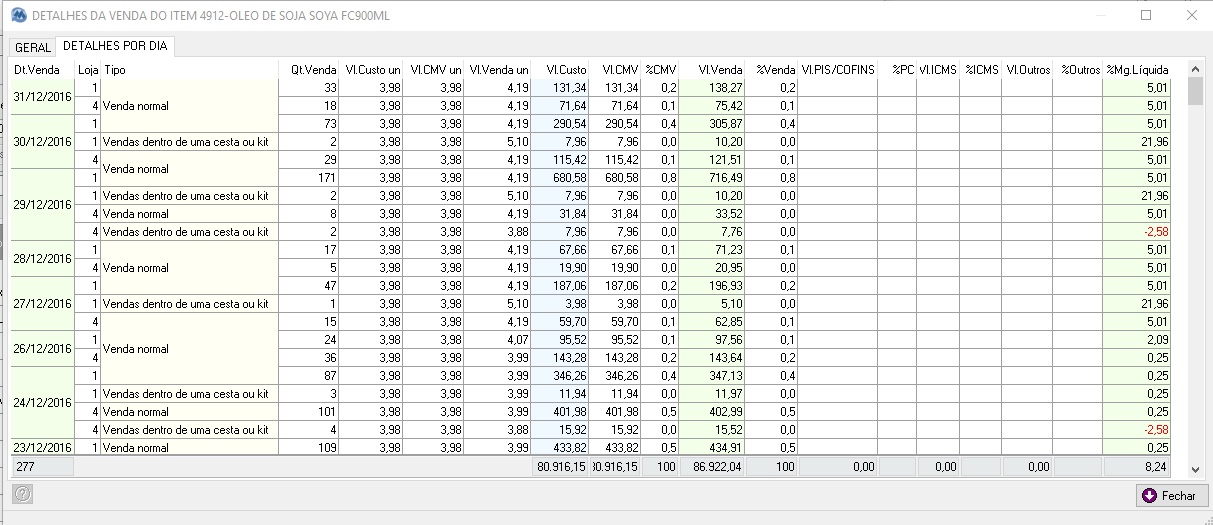Screen dimensions: 1213x525
Task: Click the Loja column header
Action: tap(88, 69)
